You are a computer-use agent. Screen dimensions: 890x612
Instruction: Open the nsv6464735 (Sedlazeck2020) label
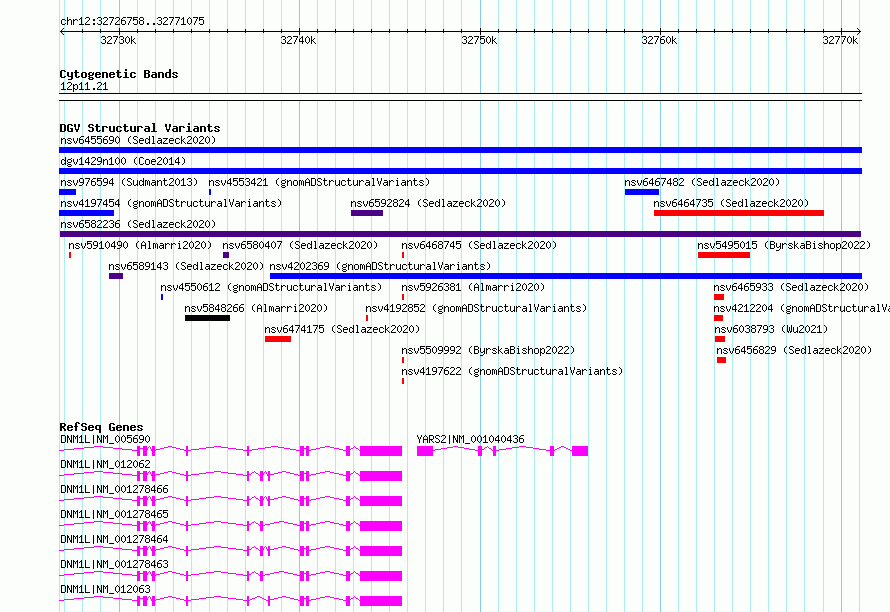pos(731,203)
